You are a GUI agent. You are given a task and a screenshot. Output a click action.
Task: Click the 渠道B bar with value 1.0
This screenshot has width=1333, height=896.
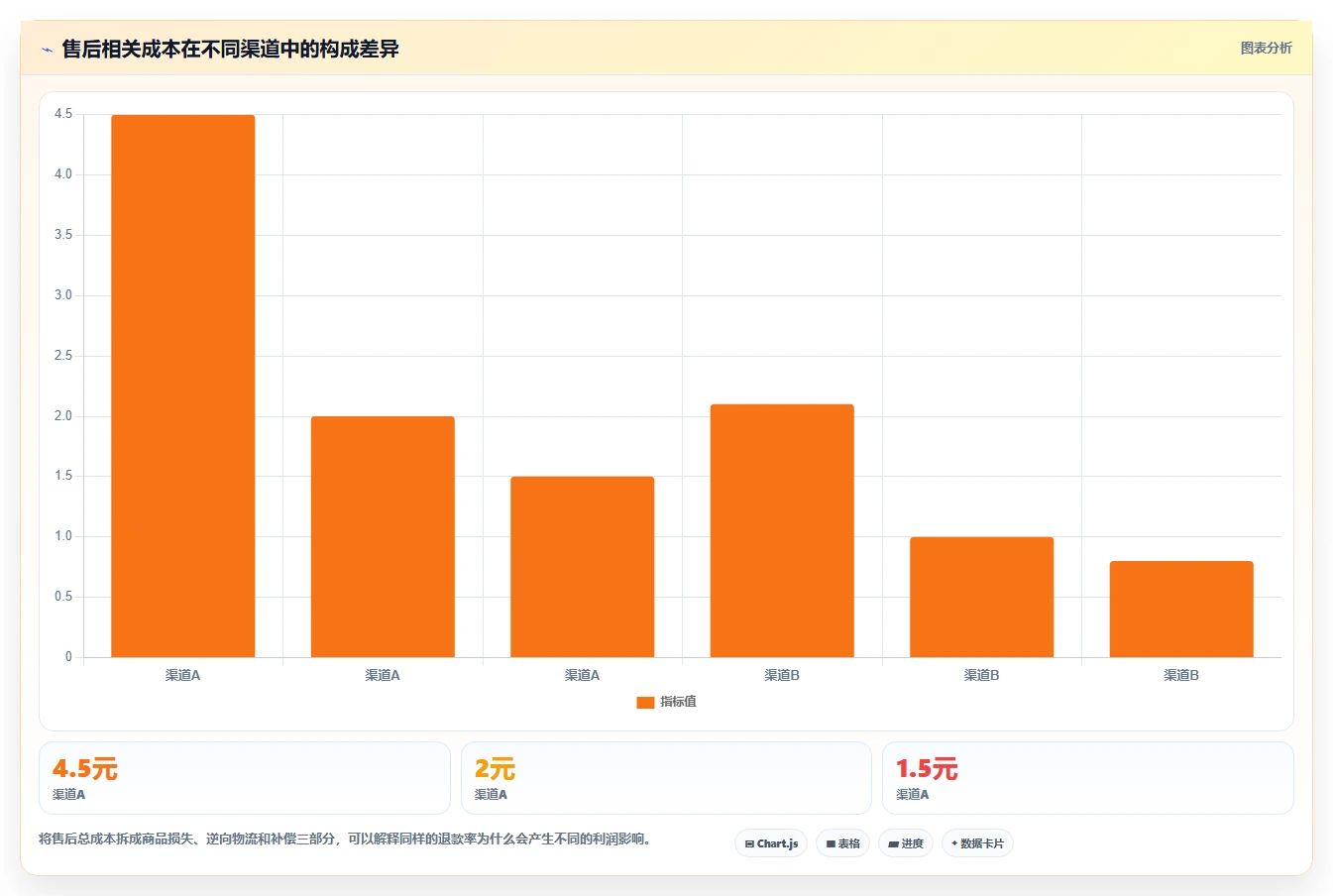(x=982, y=597)
